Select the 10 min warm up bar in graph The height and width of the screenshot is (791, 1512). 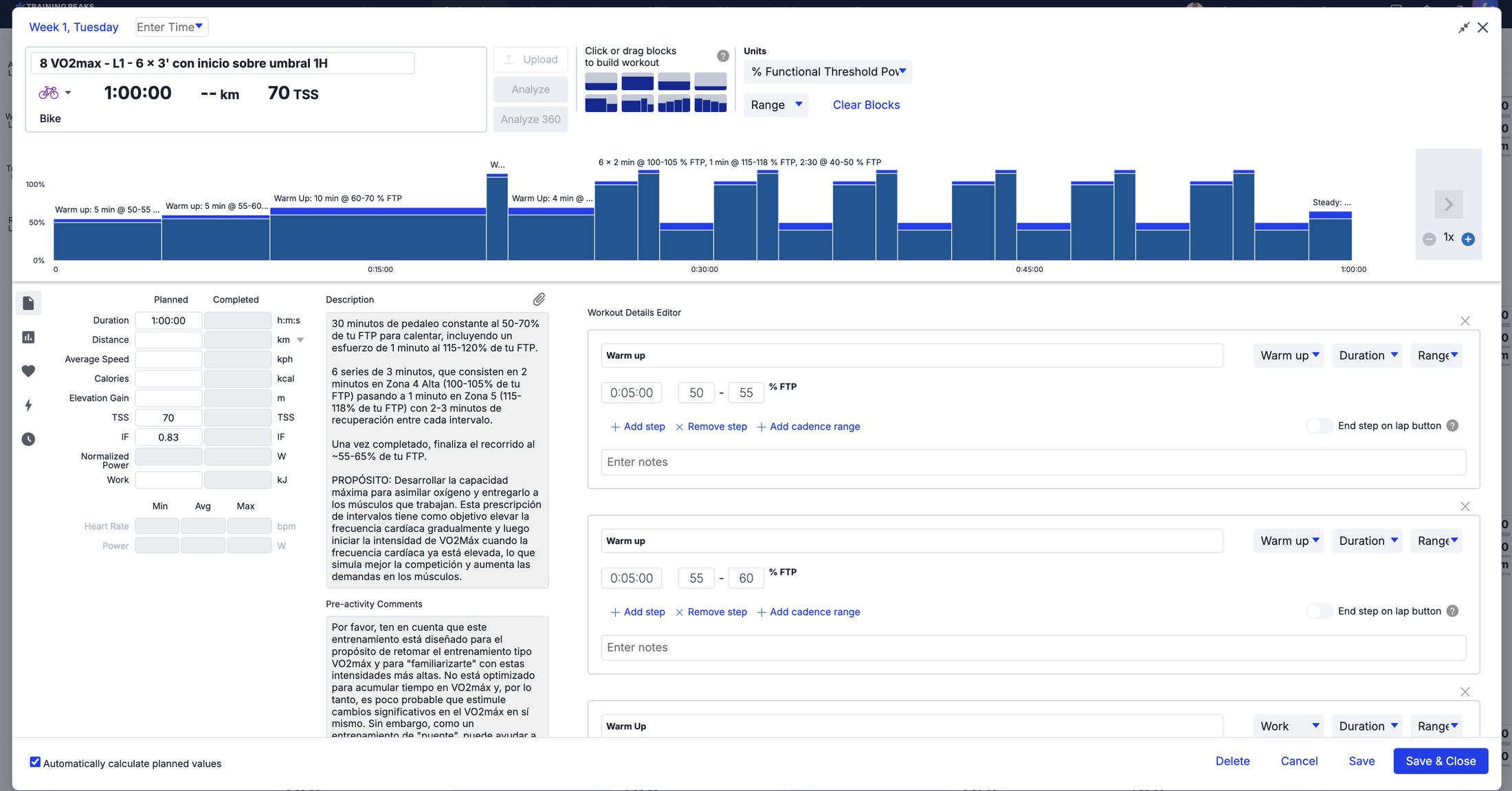[378, 234]
